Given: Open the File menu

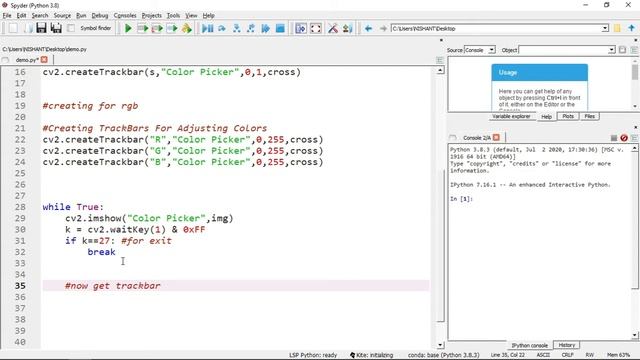Looking at the screenshot, I should pyautogui.click(x=7, y=16).
